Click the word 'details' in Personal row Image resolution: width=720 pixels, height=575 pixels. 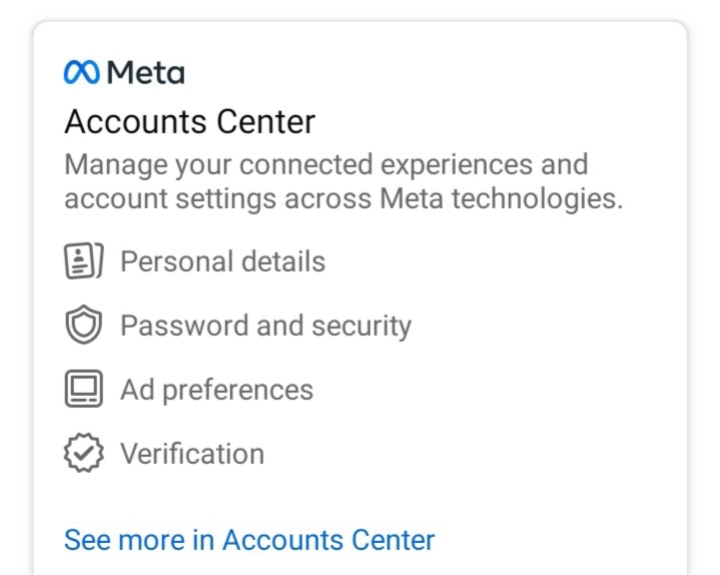tap(283, 261)
